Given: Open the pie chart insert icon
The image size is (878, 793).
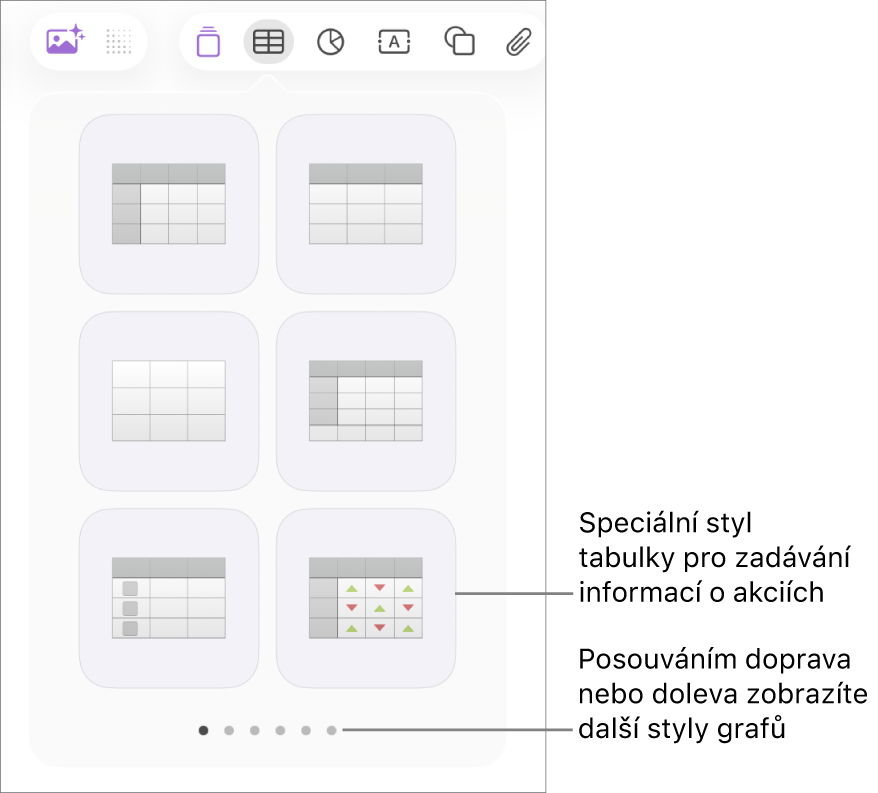Looking at the screenshot, I should 330,42.
